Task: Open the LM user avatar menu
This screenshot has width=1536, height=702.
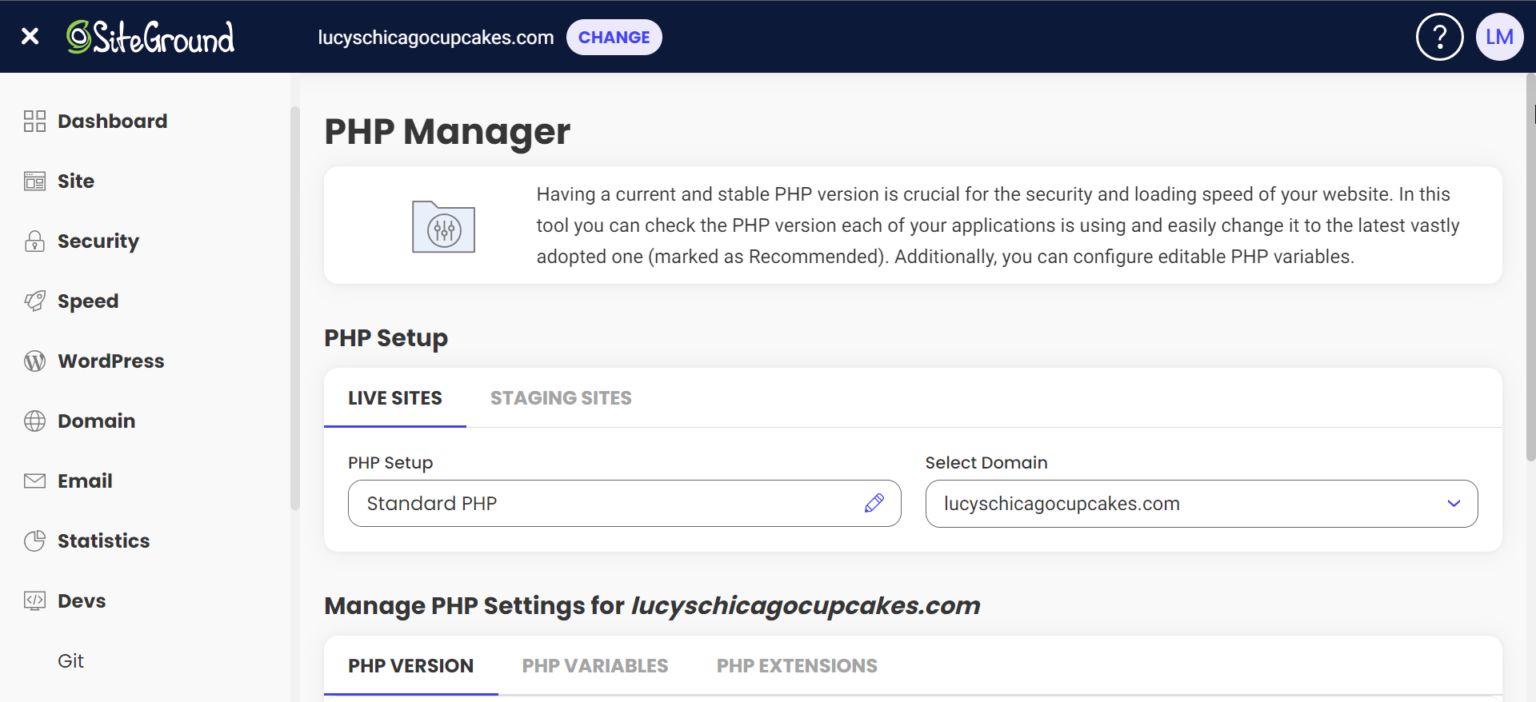Action: pyautogui.click(x=1499, y=37)
